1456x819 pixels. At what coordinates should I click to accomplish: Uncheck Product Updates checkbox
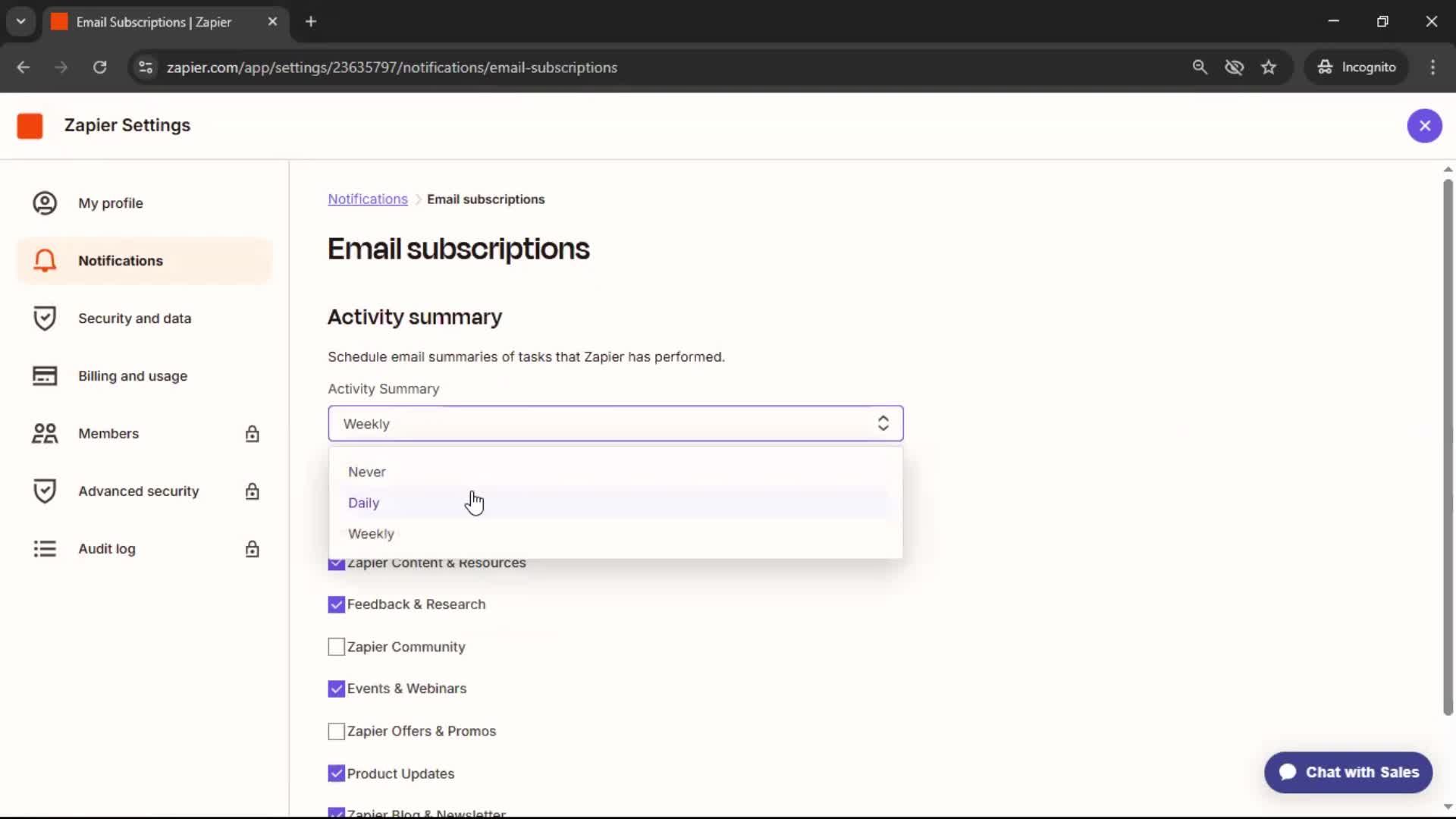coord(336,773)
